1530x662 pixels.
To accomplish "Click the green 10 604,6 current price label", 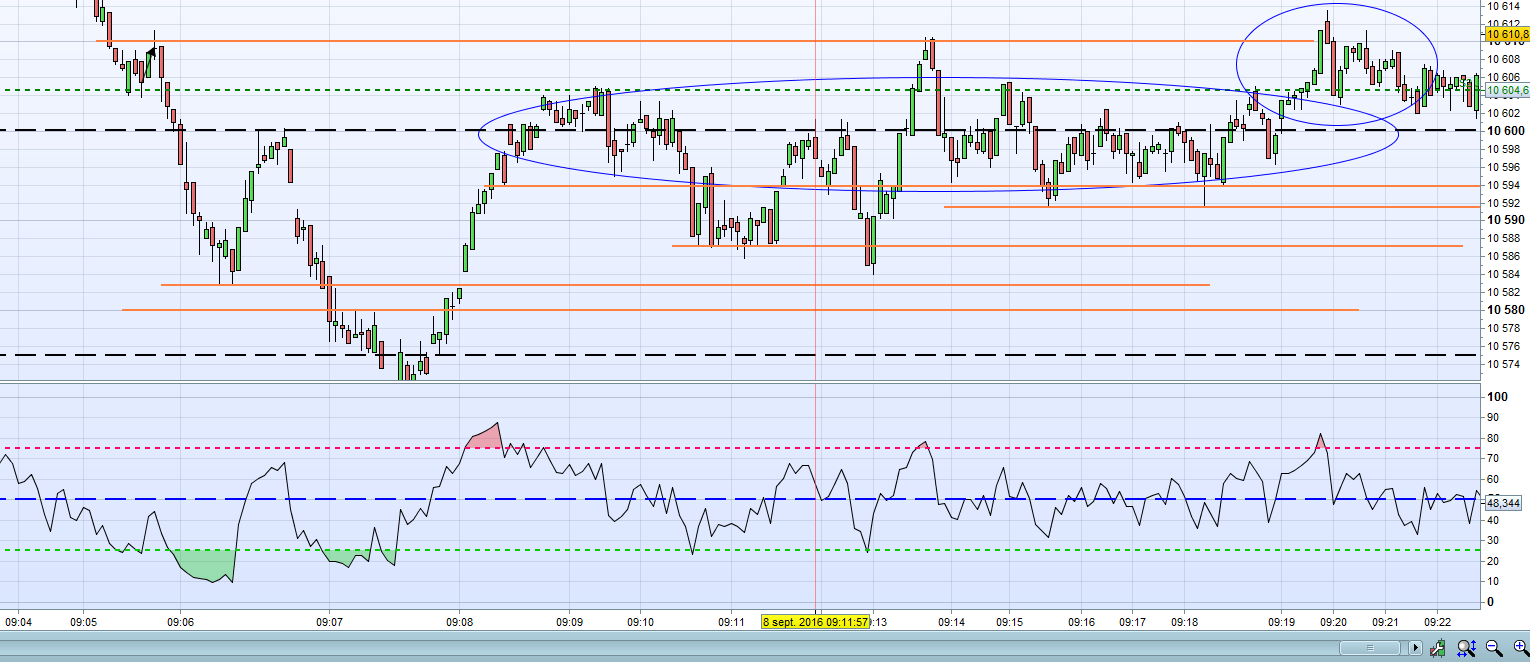I will pos(1507,90).
